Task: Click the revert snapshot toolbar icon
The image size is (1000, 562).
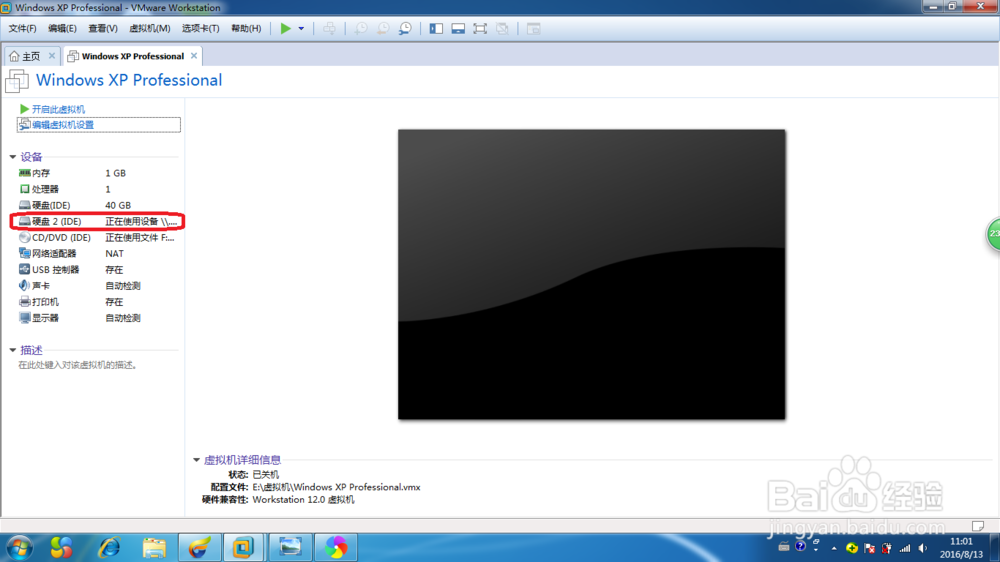Action: click(x=383, y=28)
